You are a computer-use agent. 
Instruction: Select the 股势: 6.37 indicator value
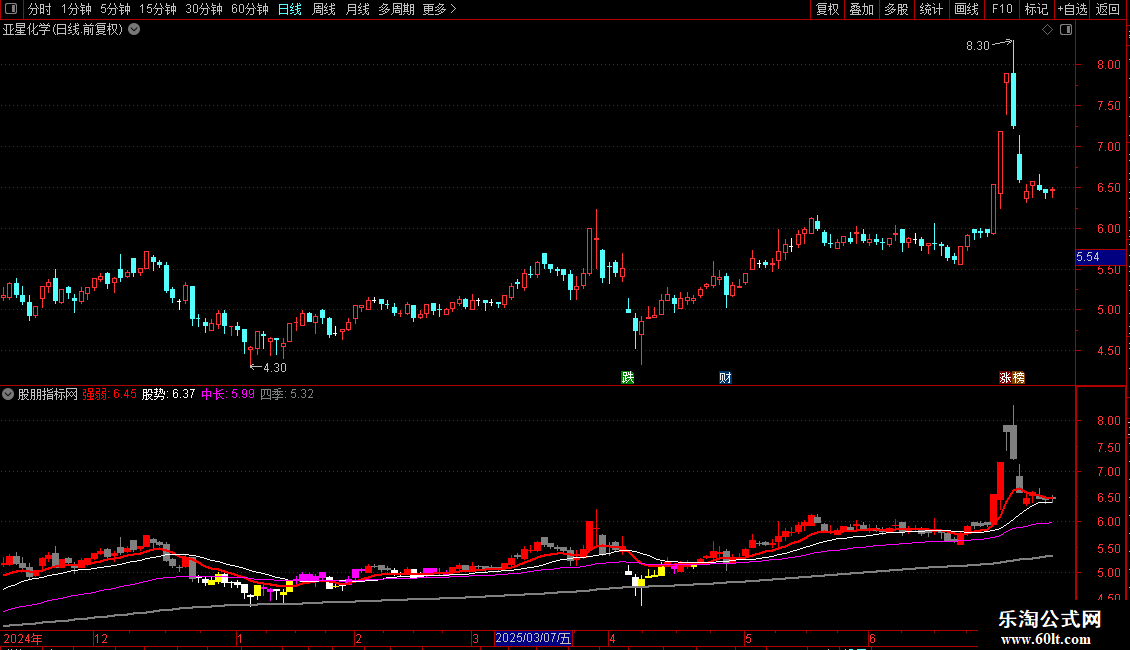(168, 394)
